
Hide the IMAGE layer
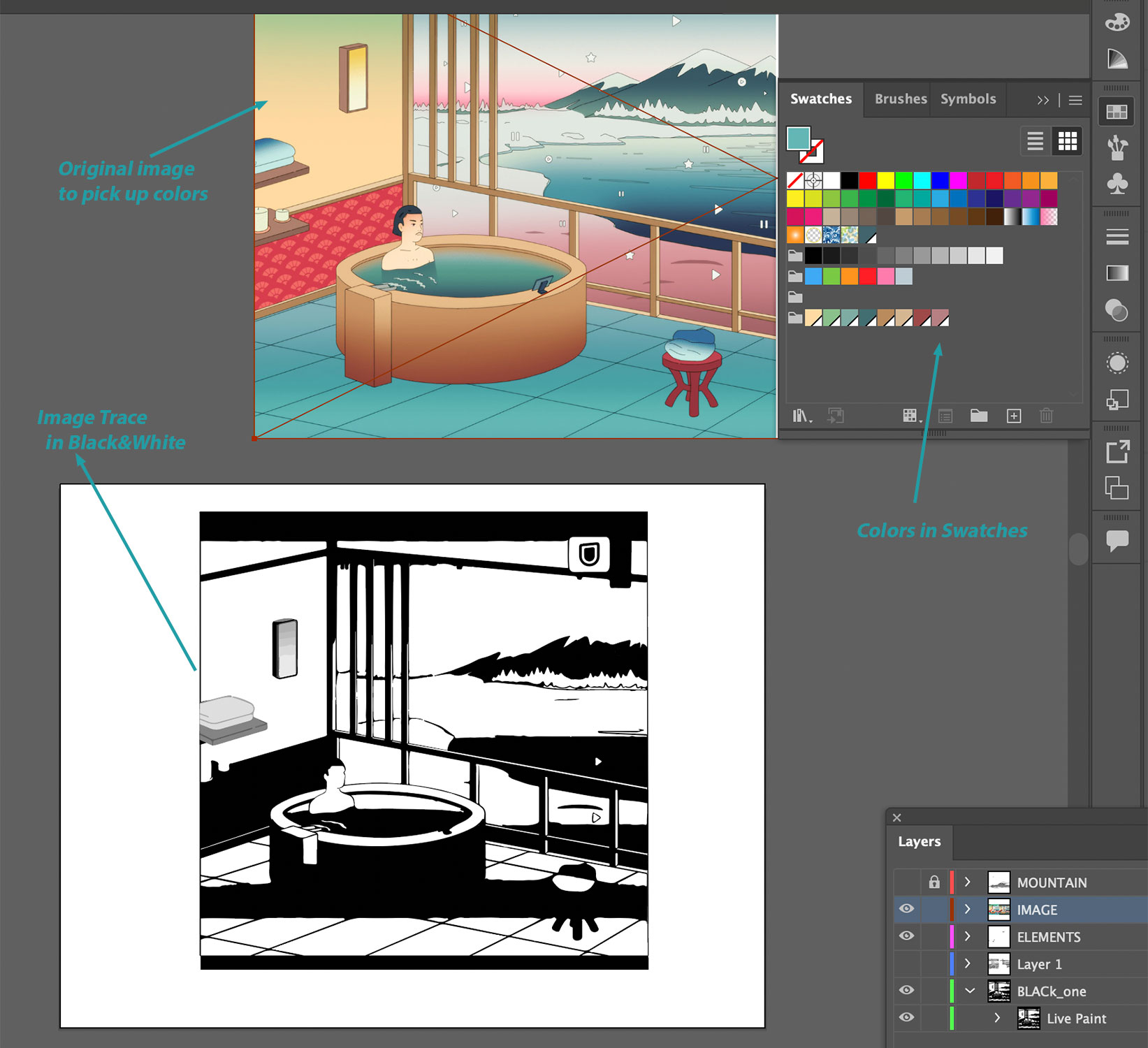(x=906, y=909)
